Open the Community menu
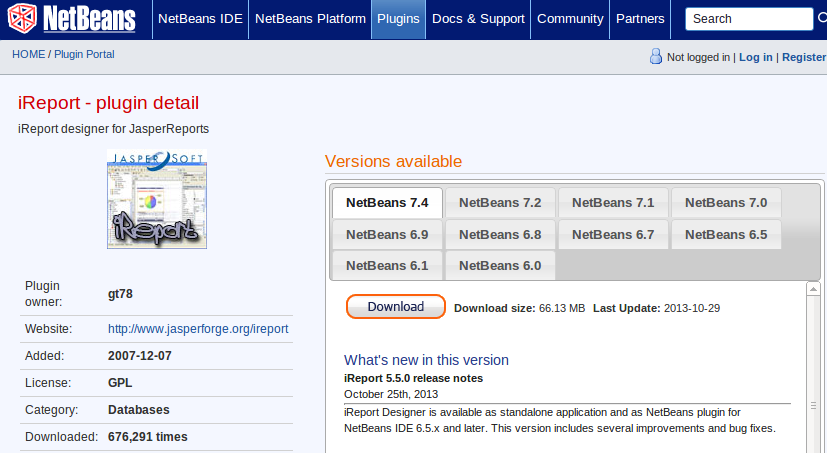Viewport: 827px width, 453px height. point(570,19)
